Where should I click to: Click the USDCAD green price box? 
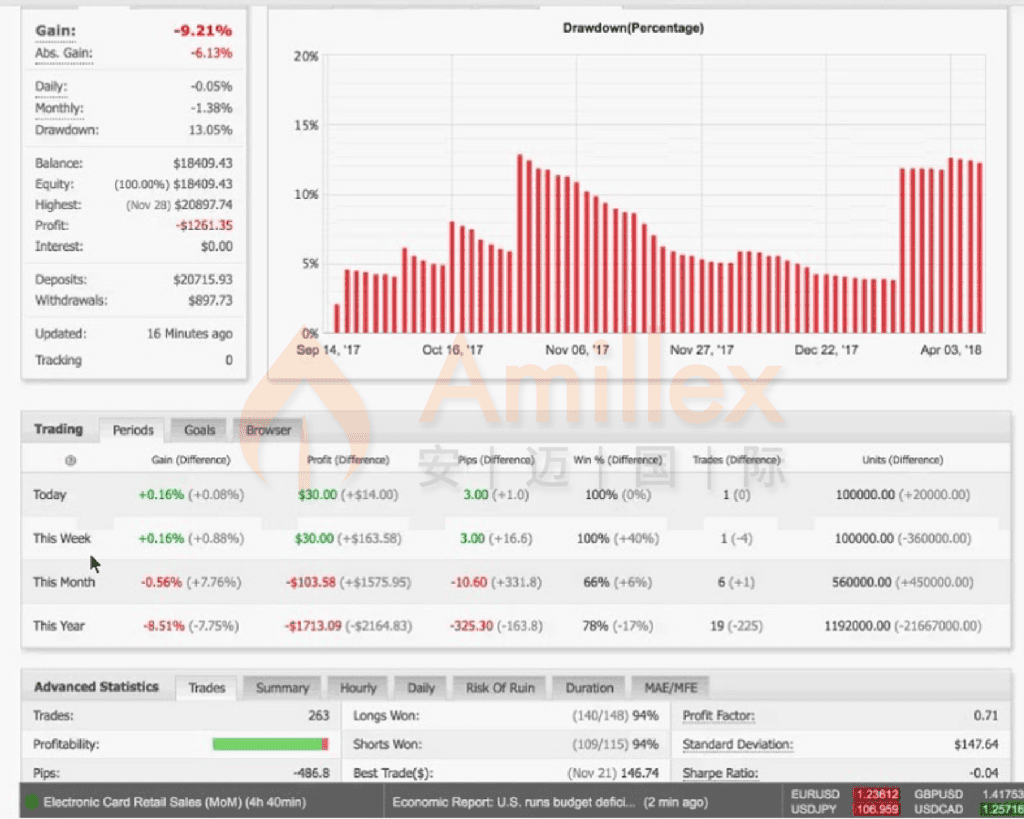[1001, 809]
